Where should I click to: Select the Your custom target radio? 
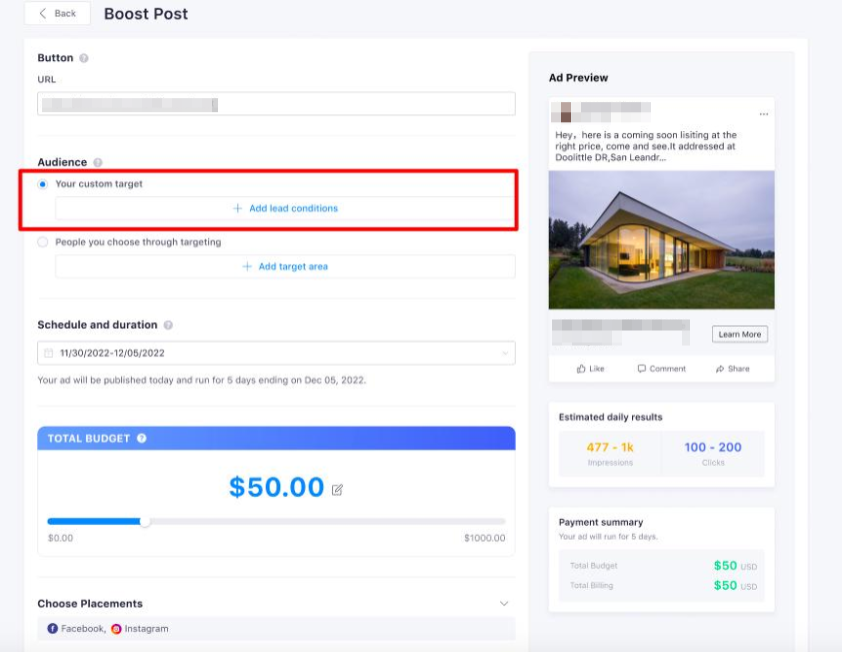42,184
